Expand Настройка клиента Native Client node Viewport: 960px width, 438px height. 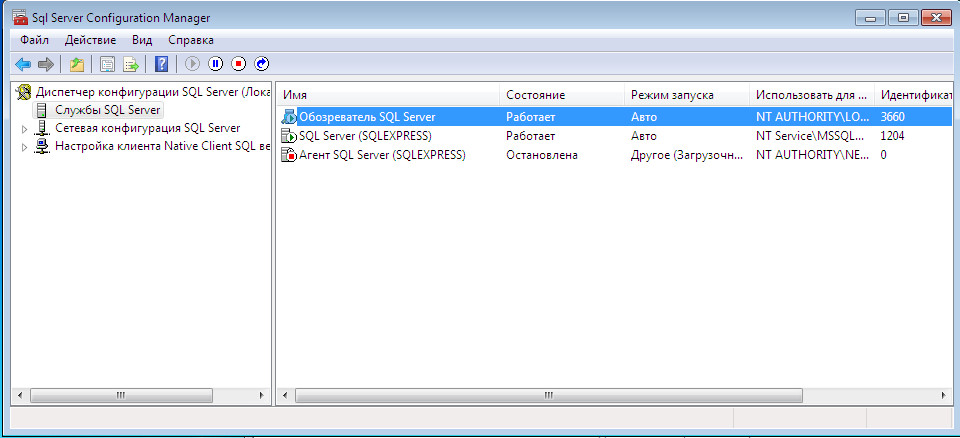[x=24, y=148]
